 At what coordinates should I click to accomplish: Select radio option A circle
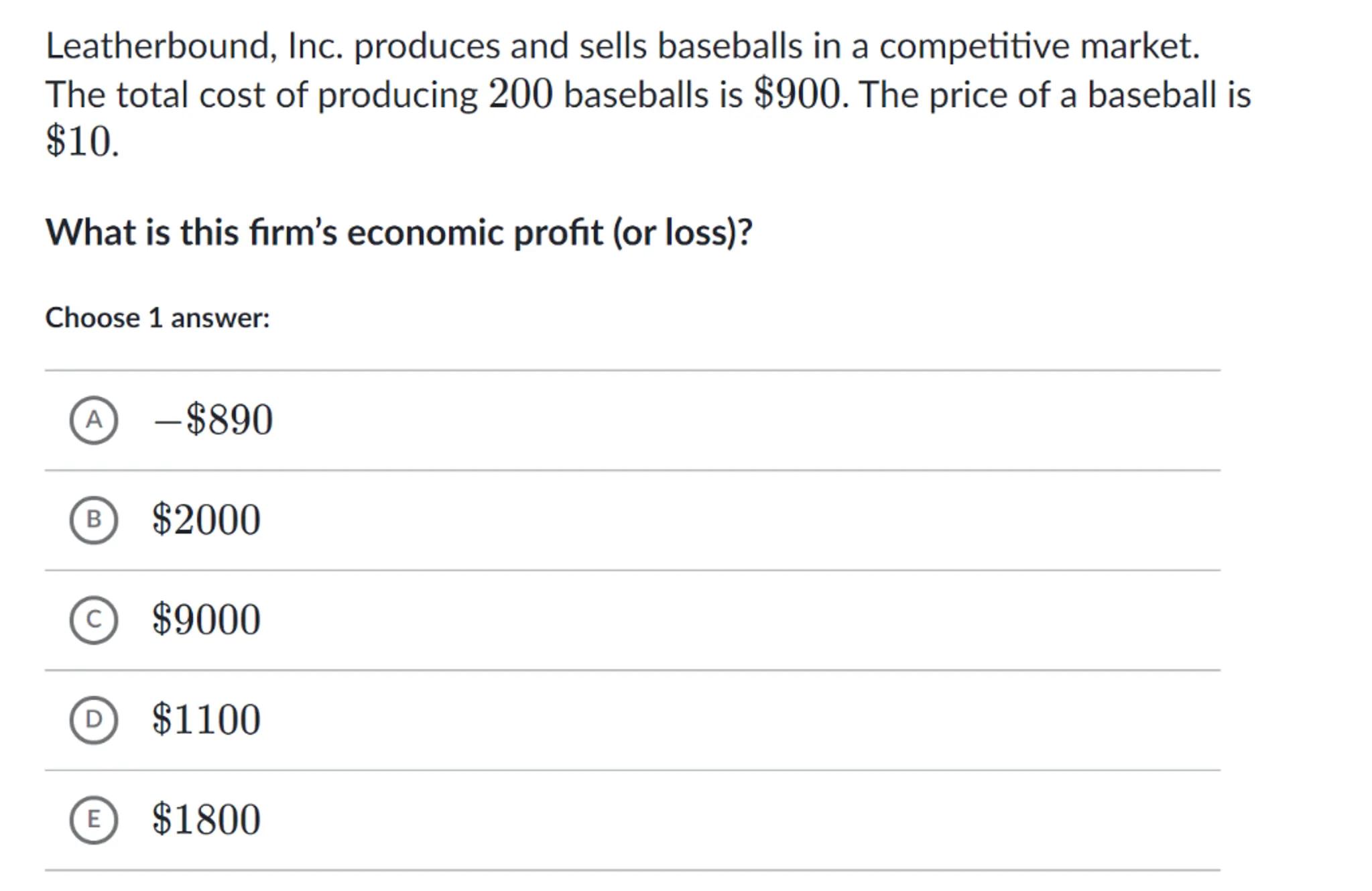[94, 420]
